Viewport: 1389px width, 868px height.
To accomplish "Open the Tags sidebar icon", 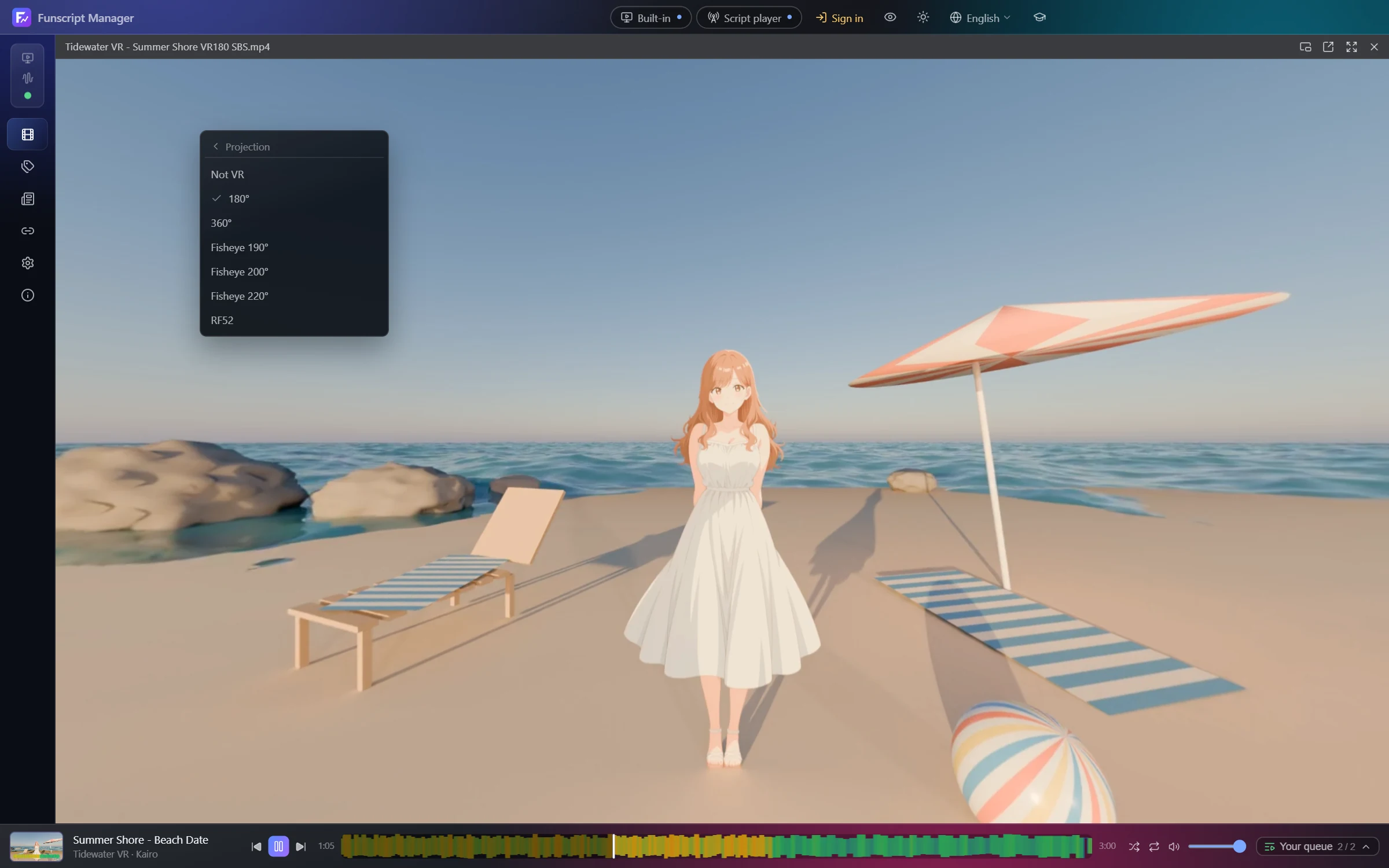I will [27, 167].
